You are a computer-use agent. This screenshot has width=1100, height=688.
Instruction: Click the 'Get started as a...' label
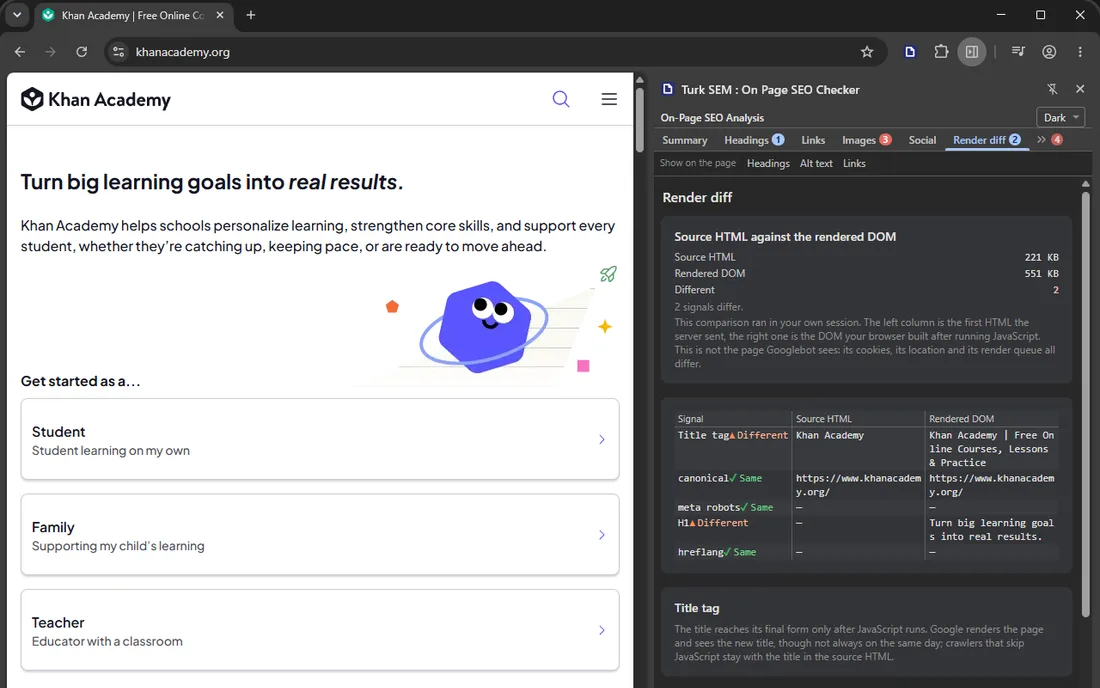click(x=81, y=381)
